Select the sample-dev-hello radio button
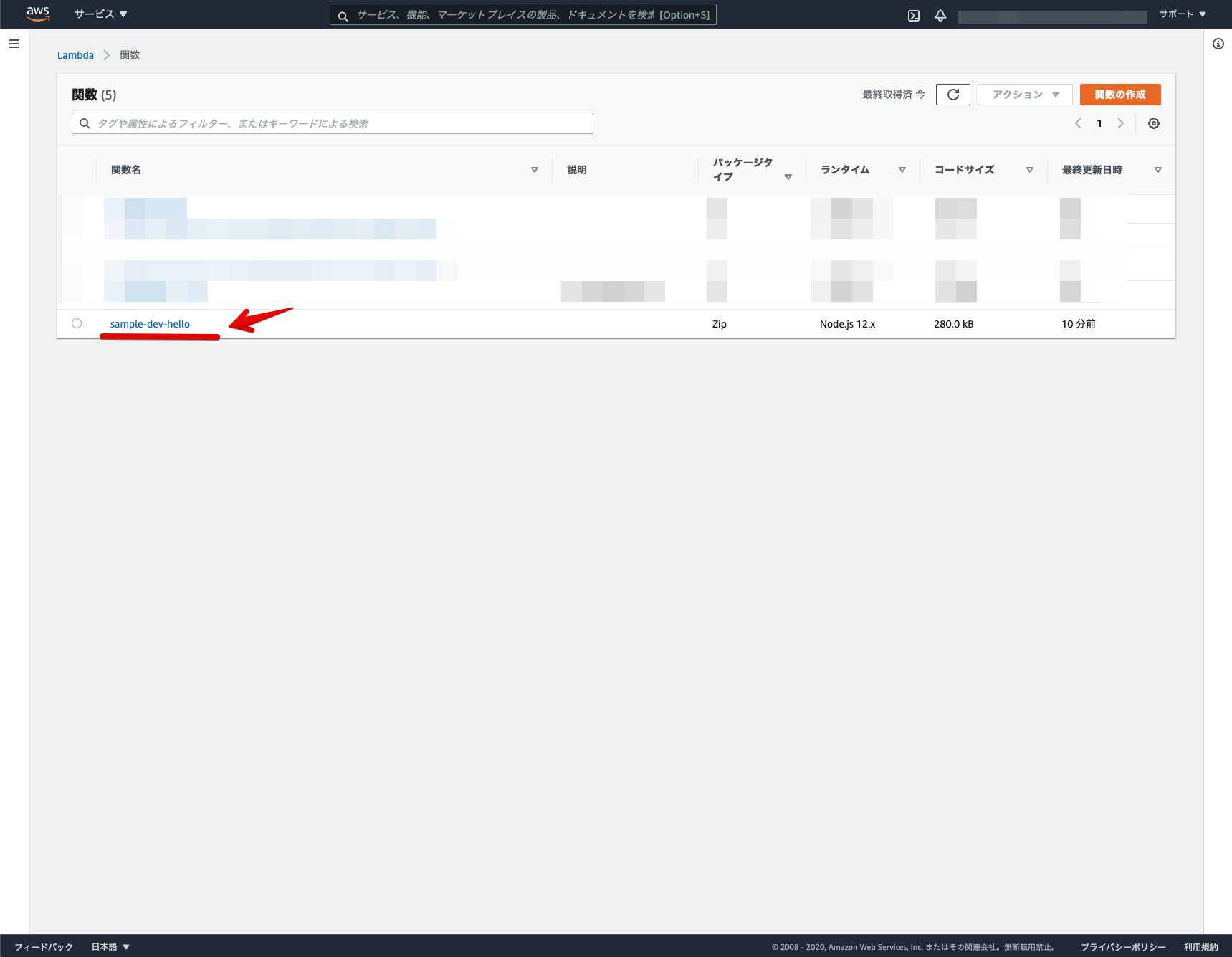 point(77,323)
